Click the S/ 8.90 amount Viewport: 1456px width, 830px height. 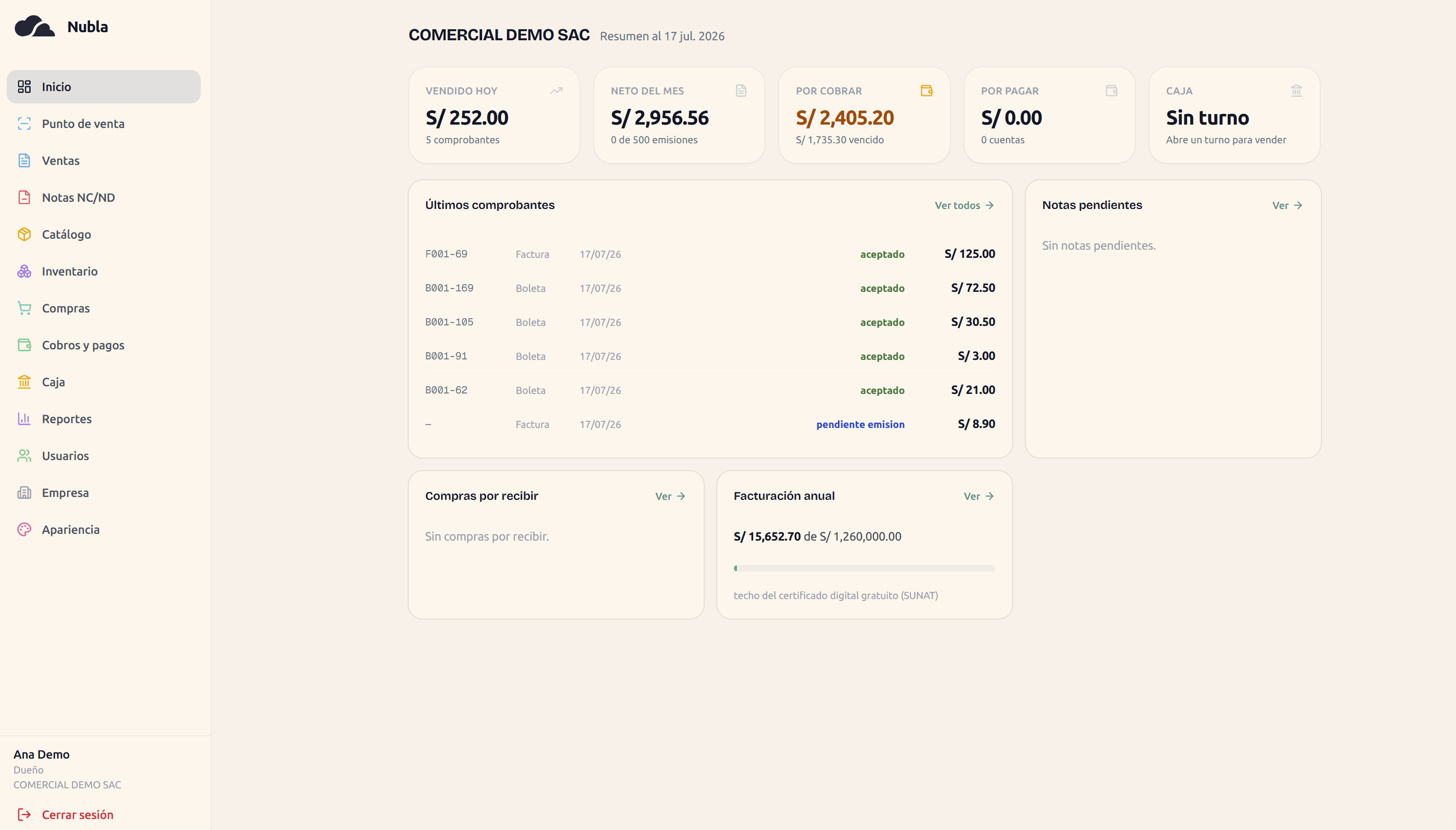click(x=976, y=424)
